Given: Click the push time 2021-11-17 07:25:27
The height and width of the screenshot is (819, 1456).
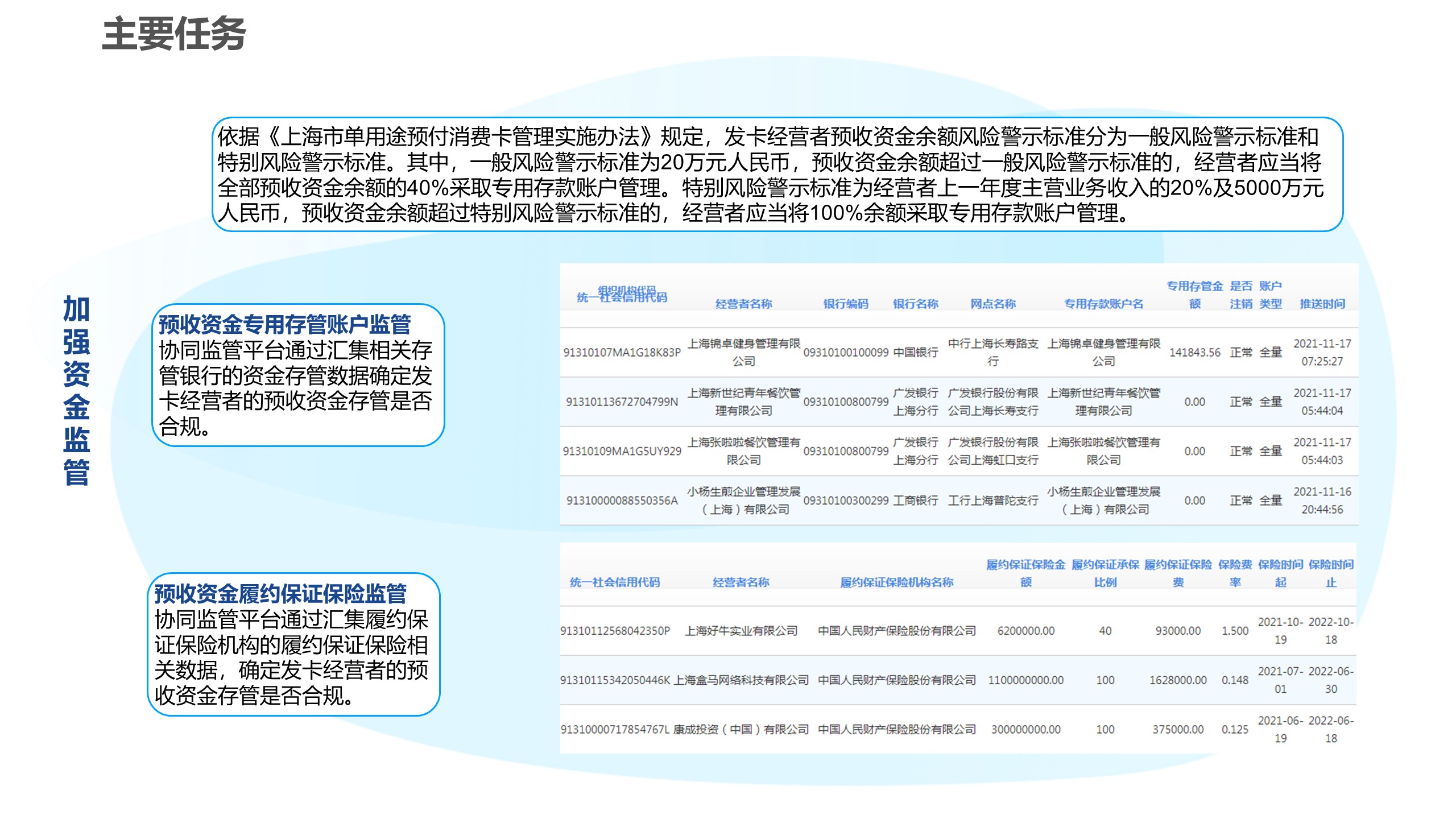Looking at the screenshot, I should [x=1322, y=353].
